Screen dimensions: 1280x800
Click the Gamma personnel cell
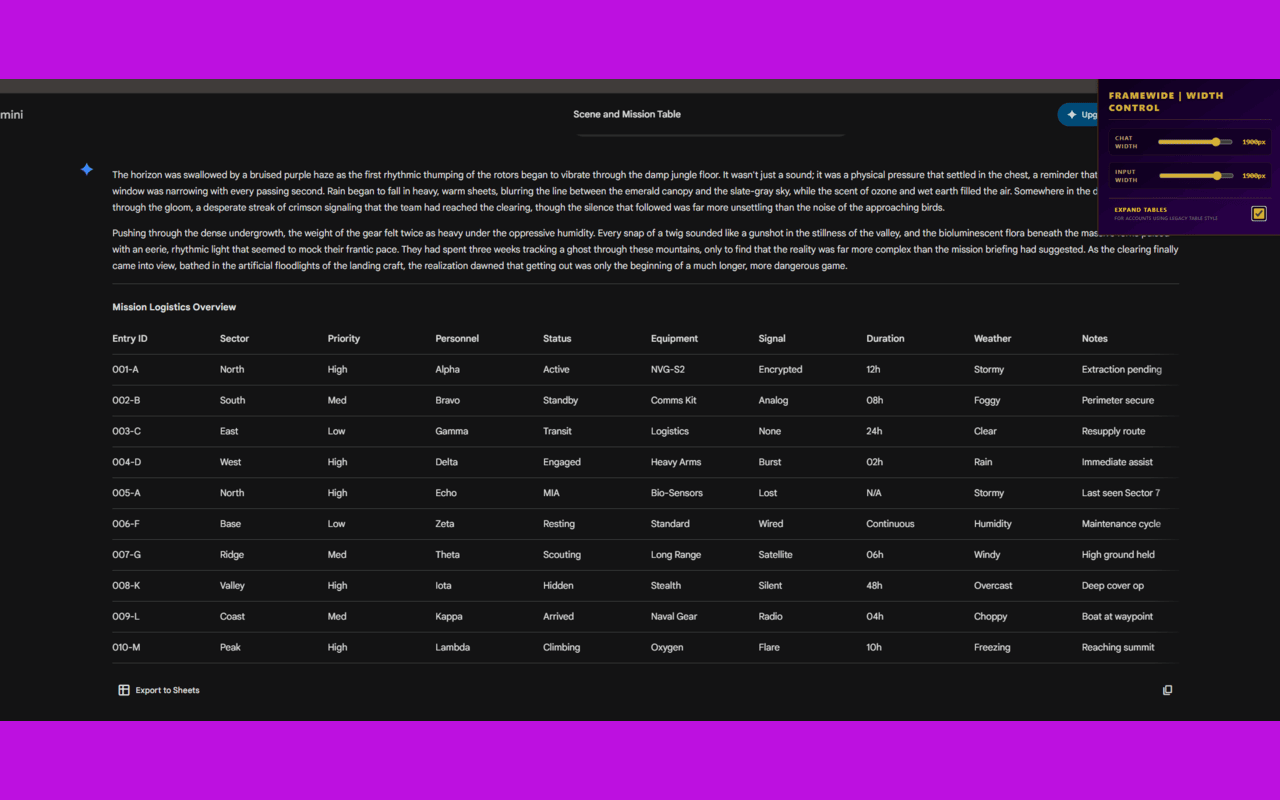(452, 432)
